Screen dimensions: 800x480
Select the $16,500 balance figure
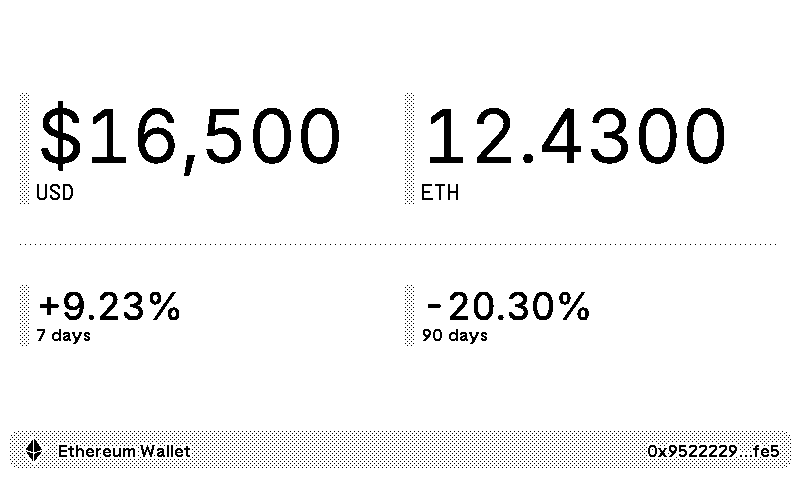[190, 138]
